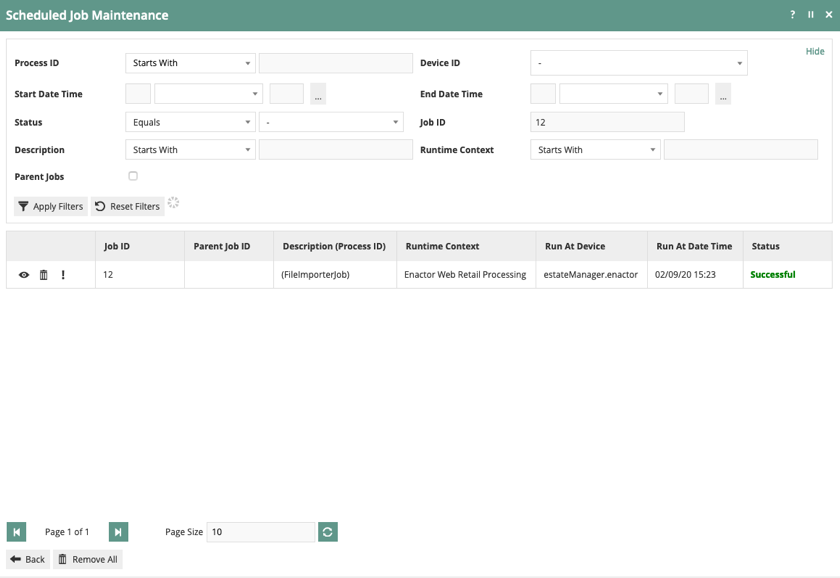Click the trash delete icon for job 12
840x578 pixels.
tap(43, 275)
